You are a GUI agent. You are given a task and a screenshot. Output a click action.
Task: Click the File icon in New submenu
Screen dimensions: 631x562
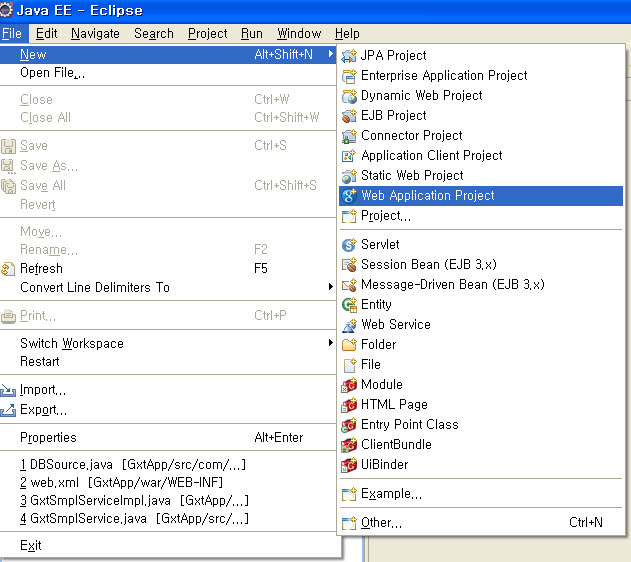[x=349, y=365]
